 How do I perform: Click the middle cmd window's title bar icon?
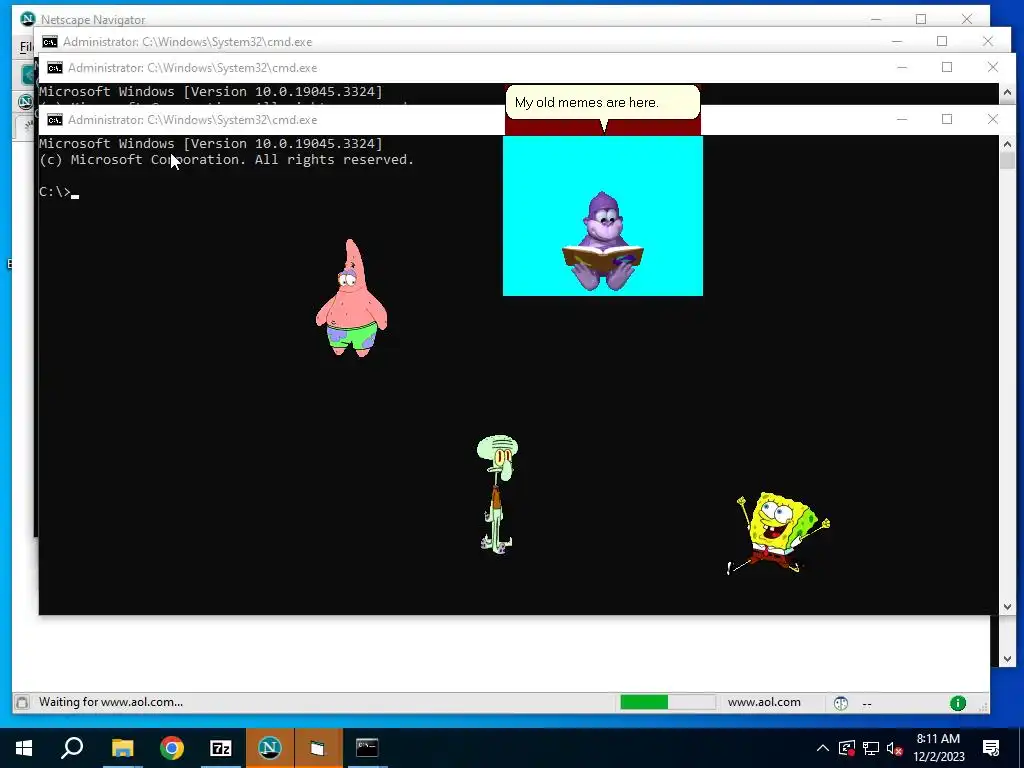(55, 67)
